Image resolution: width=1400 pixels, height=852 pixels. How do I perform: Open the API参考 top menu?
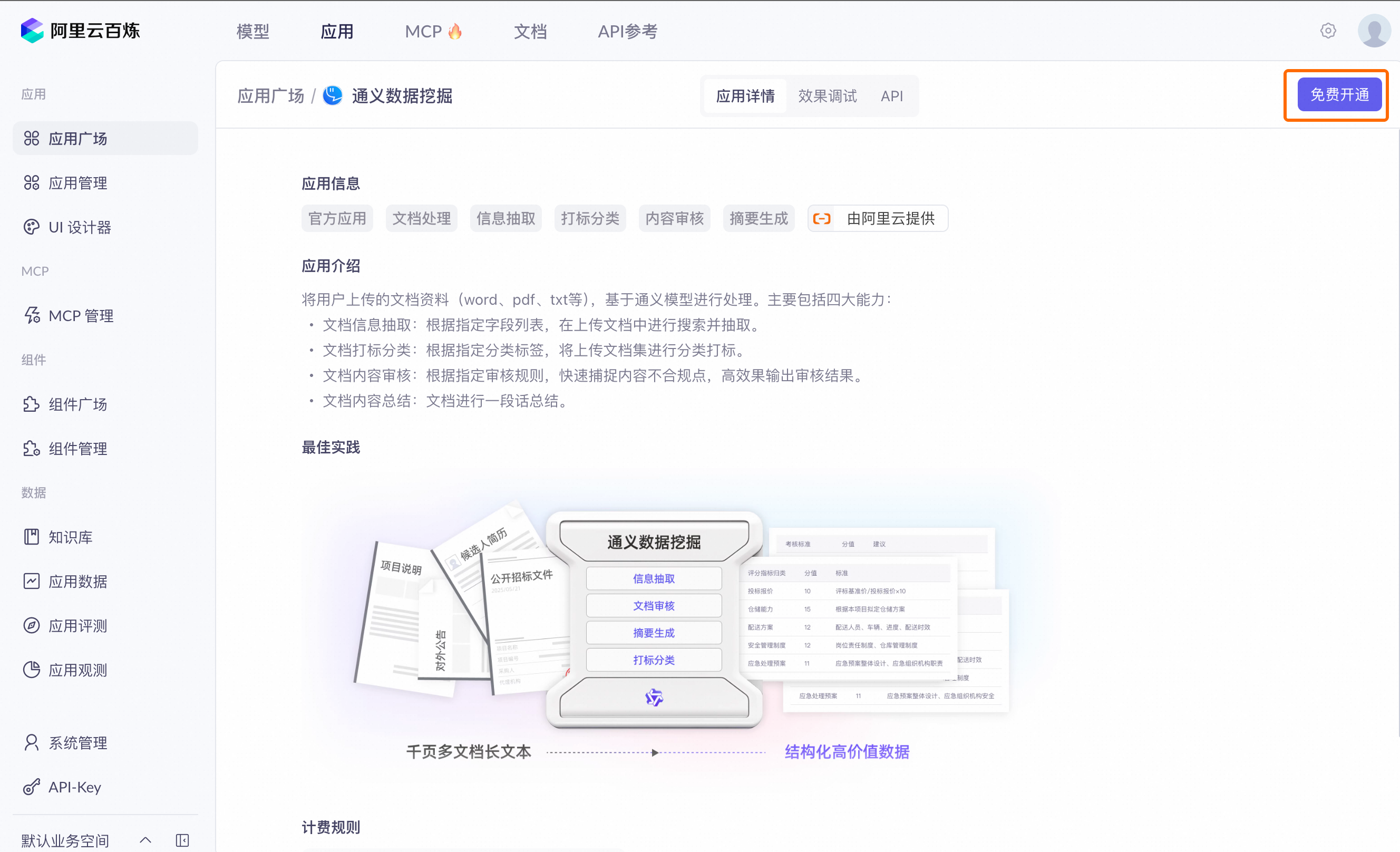[627, 31]
